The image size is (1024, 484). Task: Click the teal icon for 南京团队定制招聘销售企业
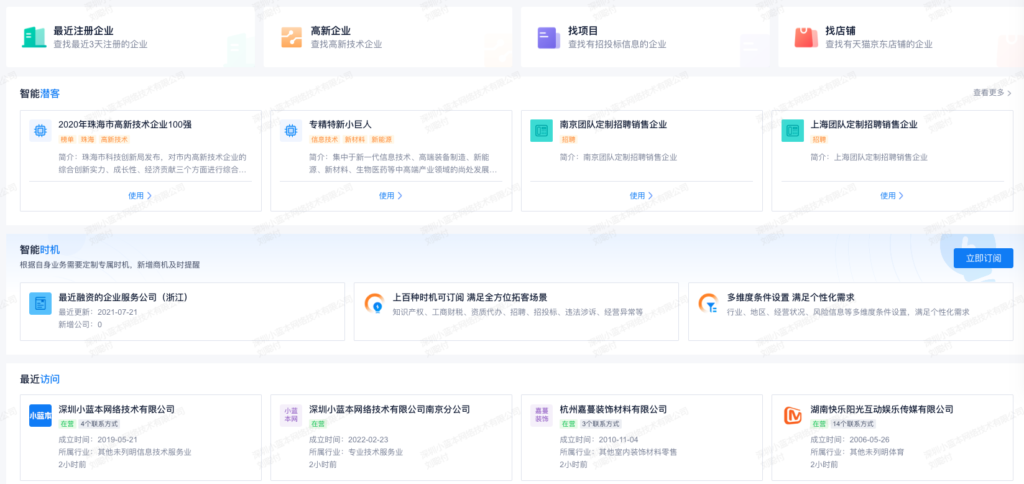tap(541, 130)
